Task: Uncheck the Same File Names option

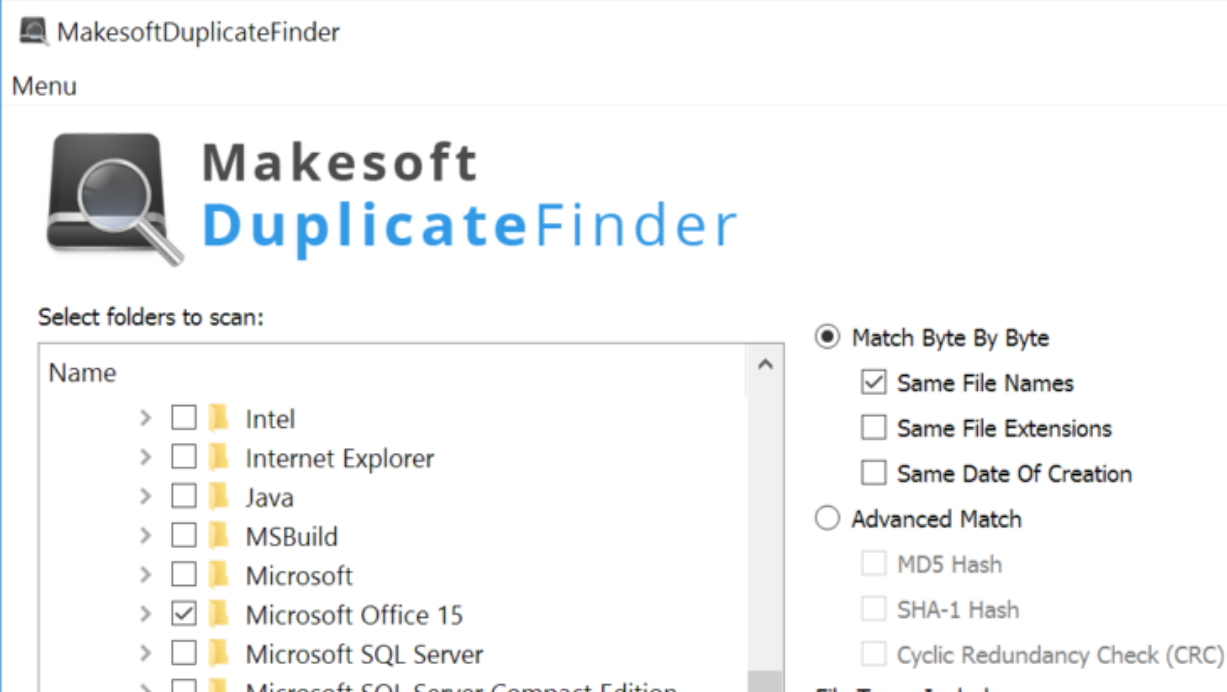Action: click(873, 382)
